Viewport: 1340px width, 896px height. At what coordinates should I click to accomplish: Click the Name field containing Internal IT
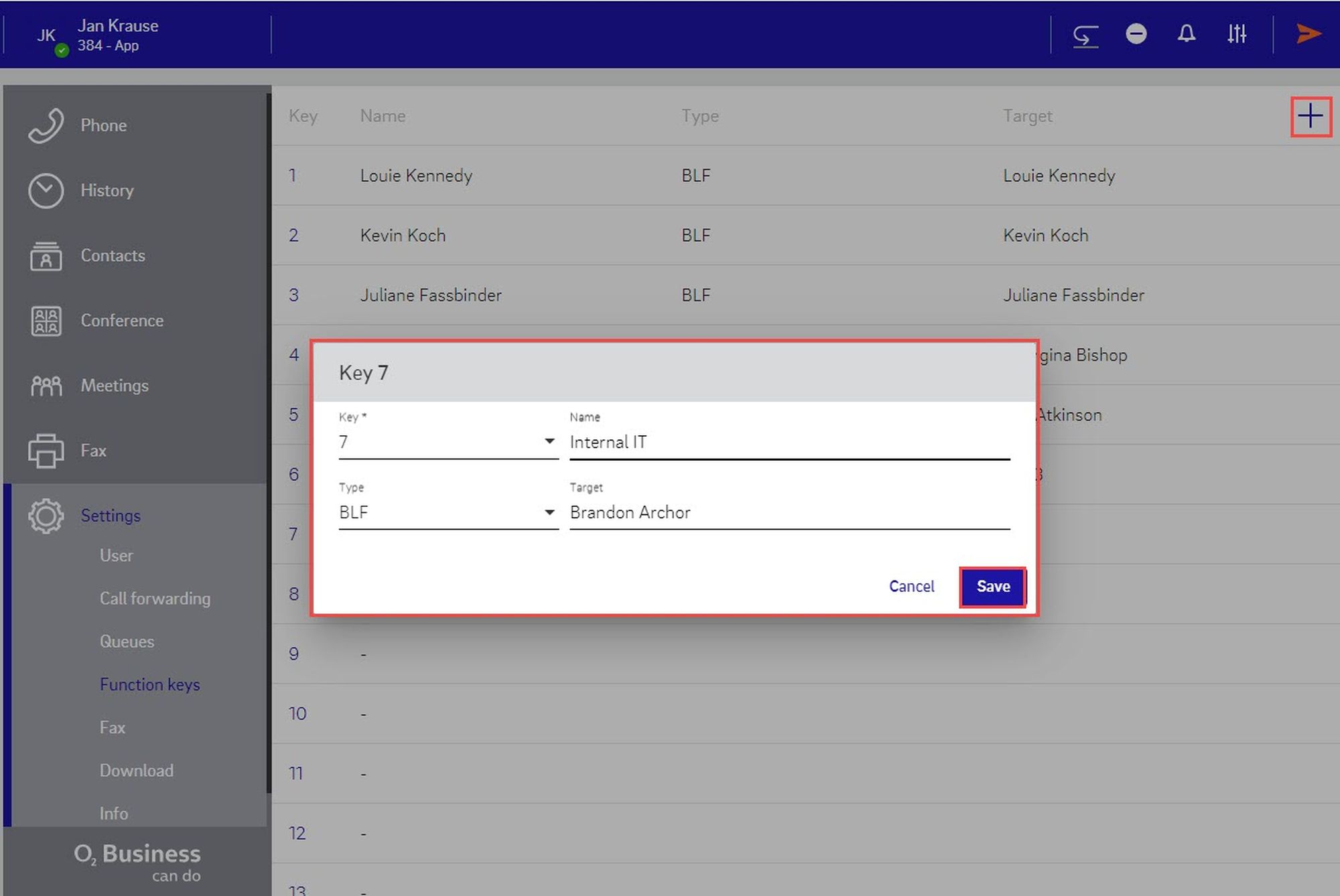coord(789,442)
